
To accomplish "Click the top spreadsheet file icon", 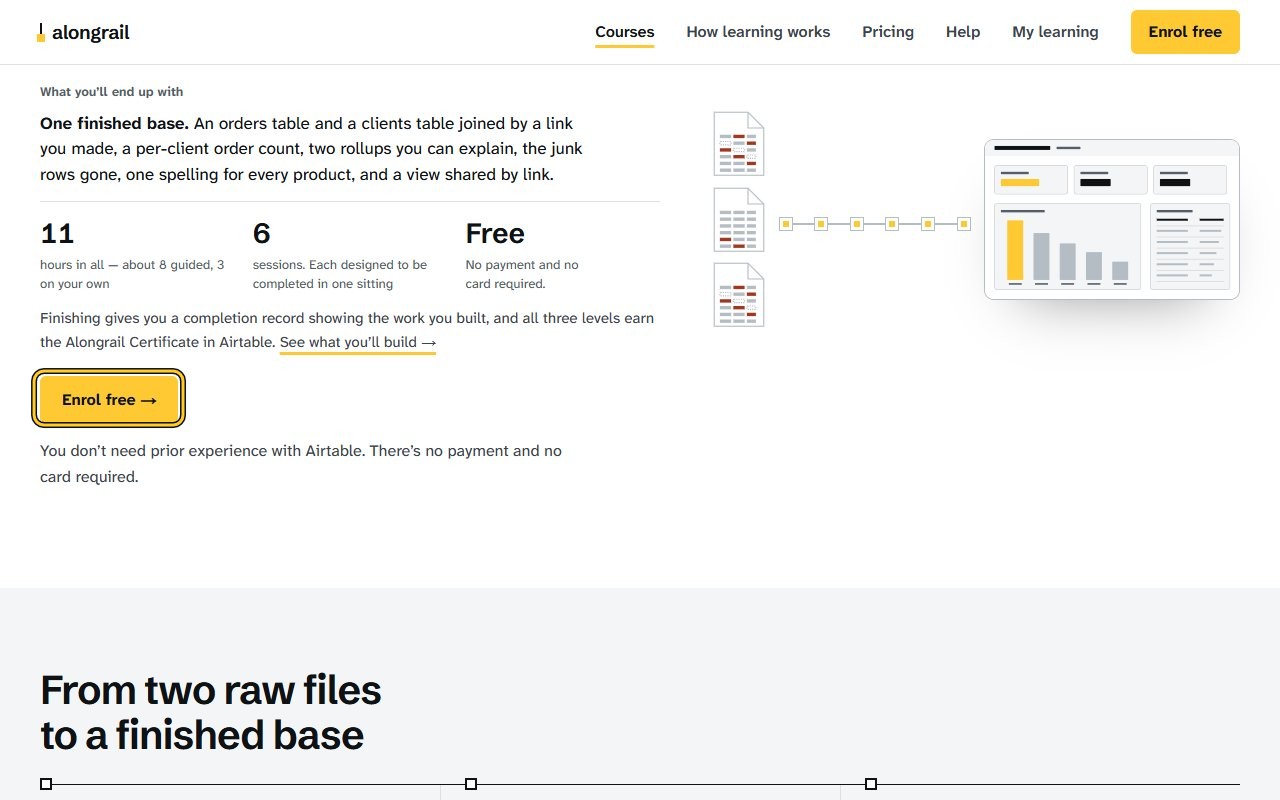I will [x=739, y=144].
